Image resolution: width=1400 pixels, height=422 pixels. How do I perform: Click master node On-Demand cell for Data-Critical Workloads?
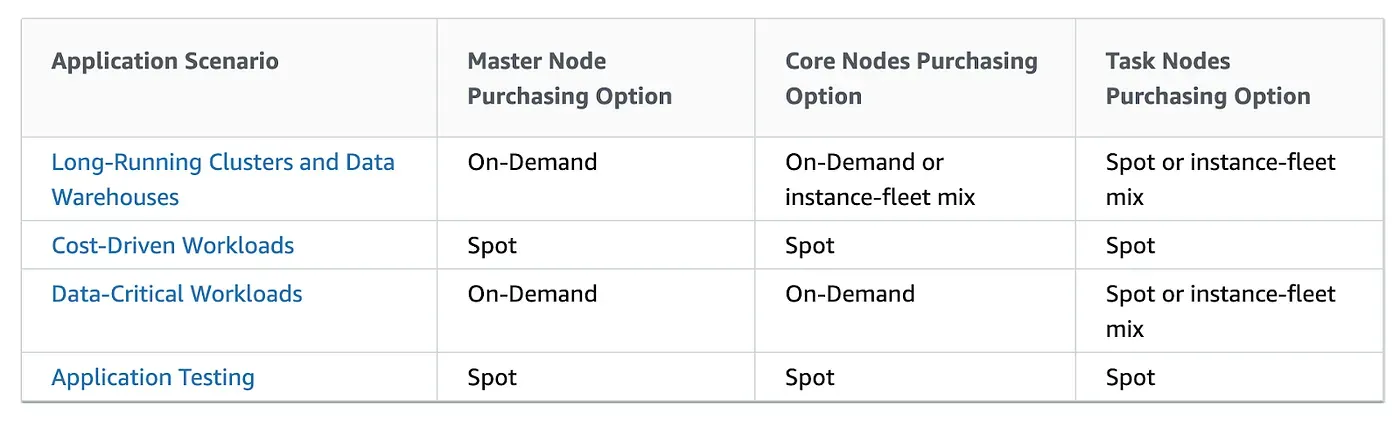532,294
